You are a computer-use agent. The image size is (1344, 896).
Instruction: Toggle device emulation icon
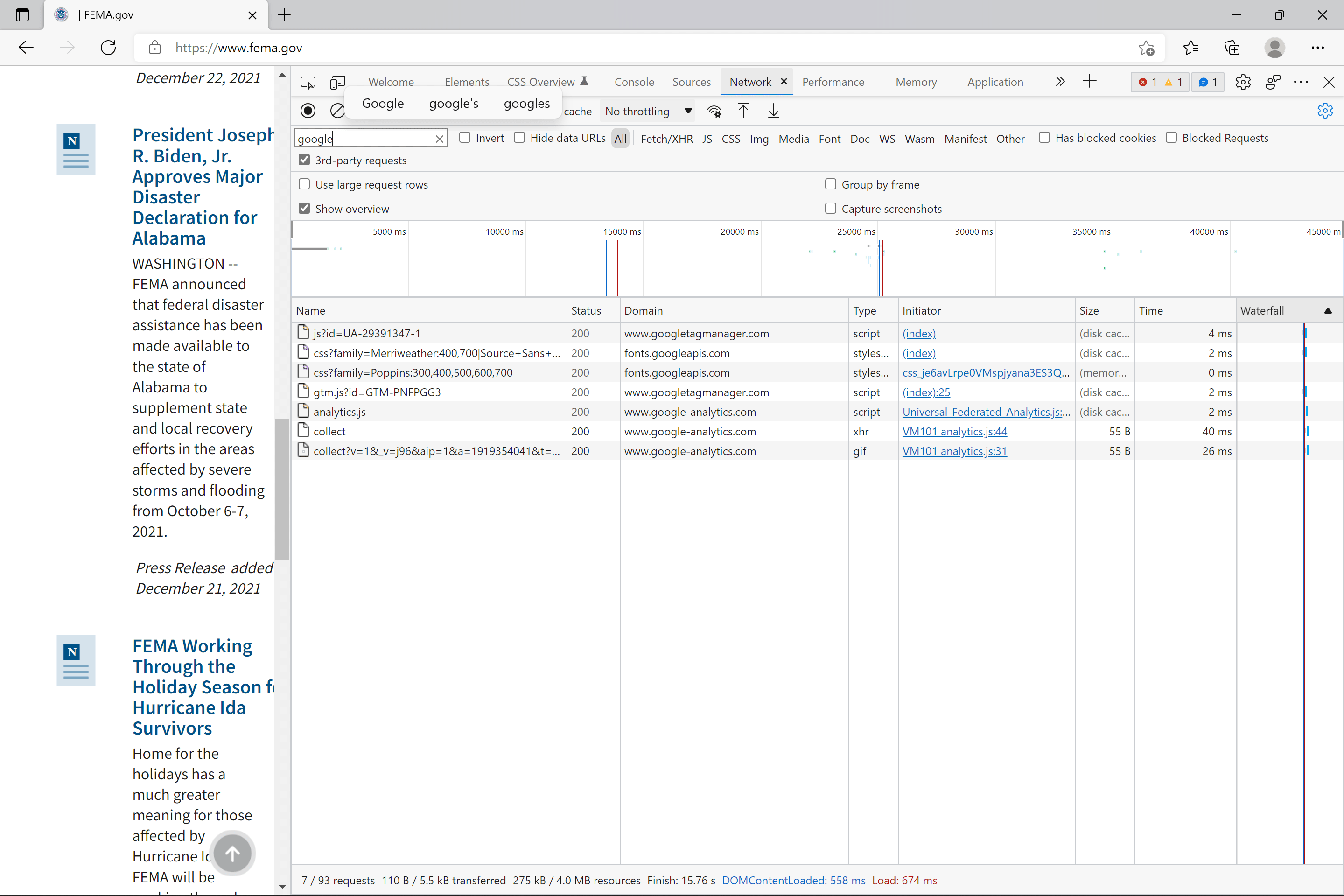(337, 82)
